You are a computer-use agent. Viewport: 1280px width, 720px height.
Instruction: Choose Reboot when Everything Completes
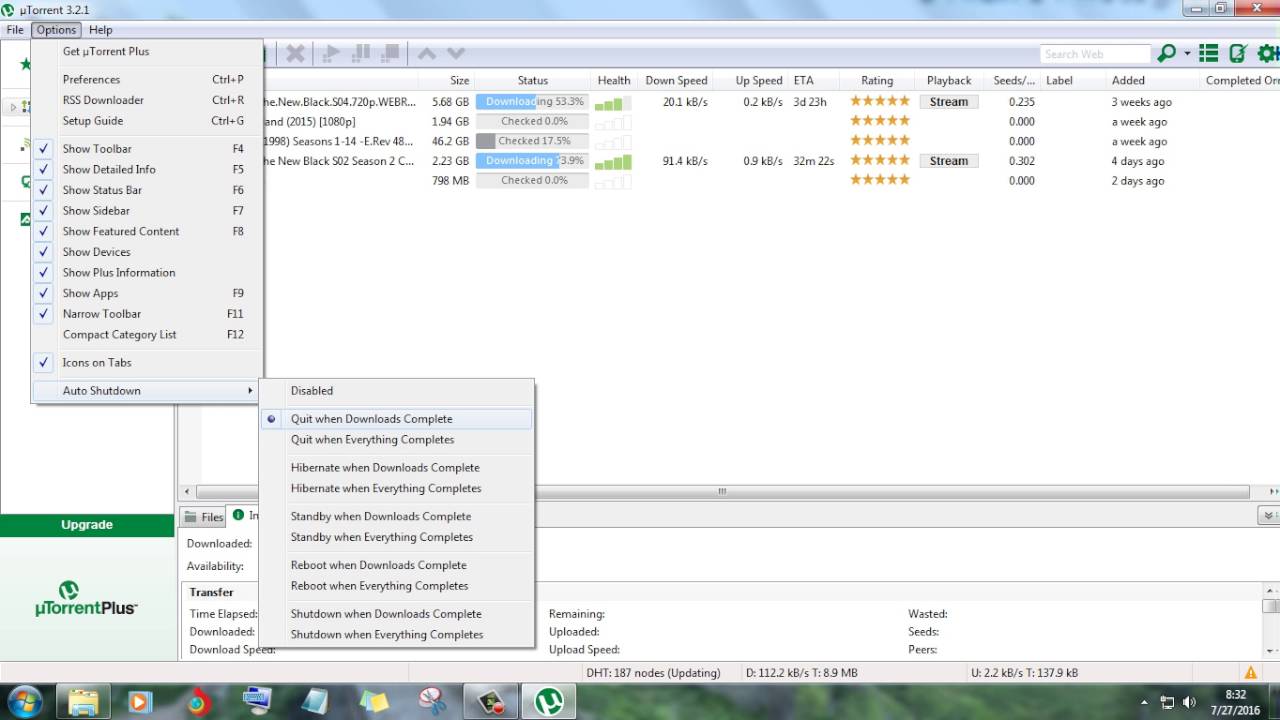(x=396, y=586)
